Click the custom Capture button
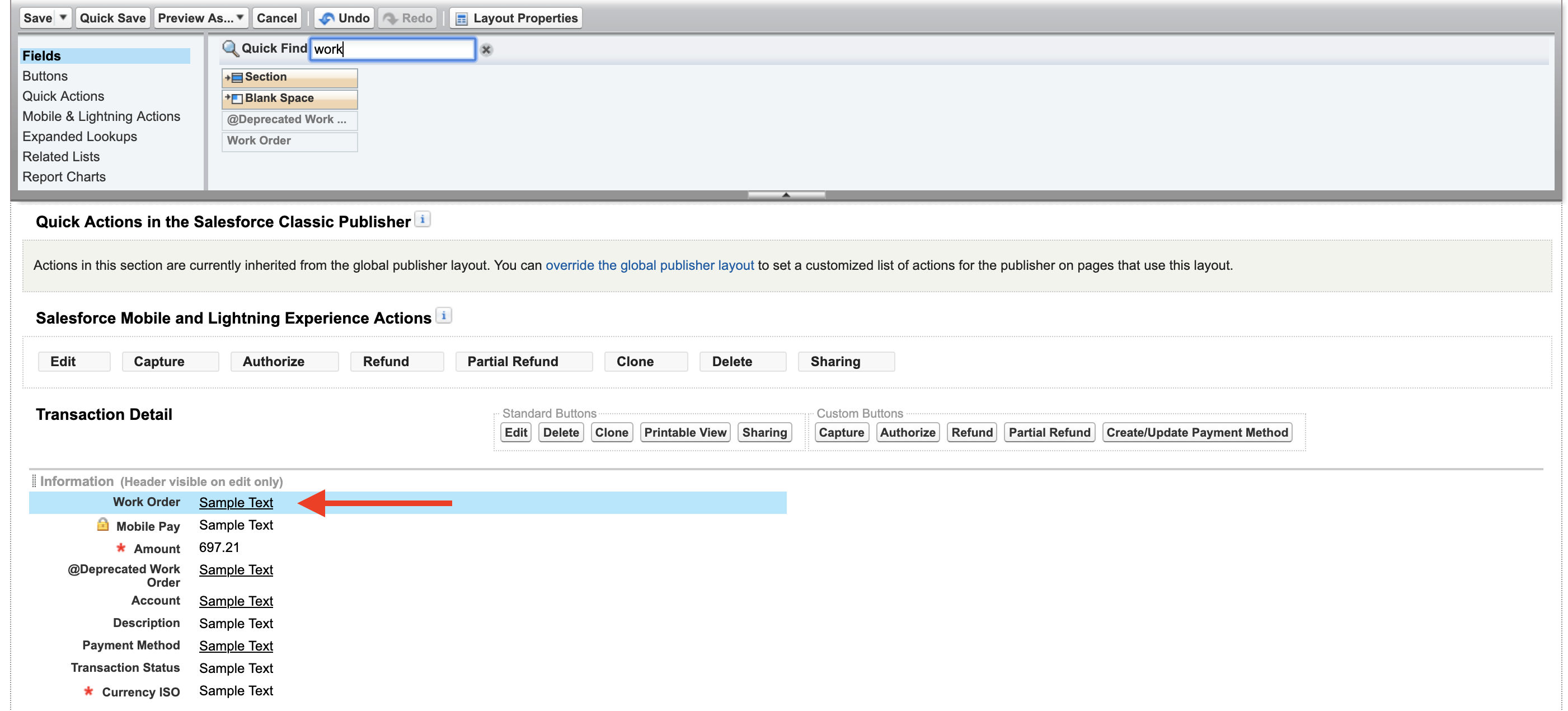 click(841, 432)
